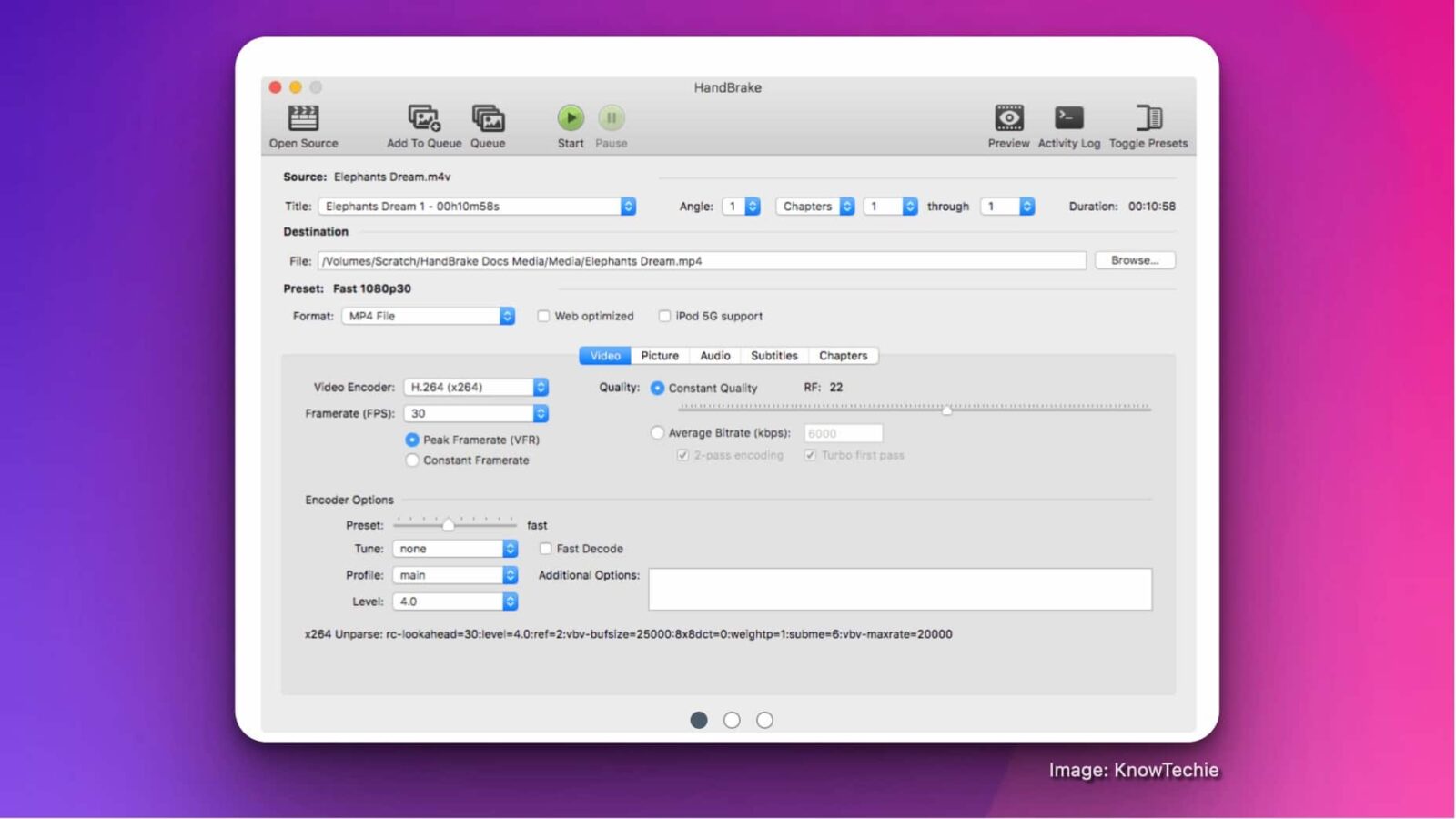The height and width of the screenshot is (819, 1456).
Task: Click the Average Bitrate 6000 input field
Action: point(843,433)
